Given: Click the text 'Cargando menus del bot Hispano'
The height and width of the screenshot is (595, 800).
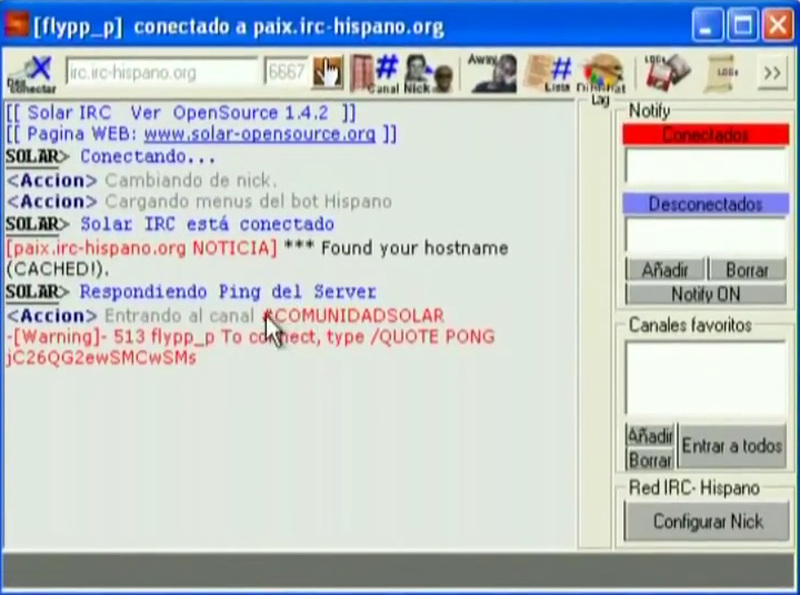Looking at the screenshot, I should click(x=248, y=202).
